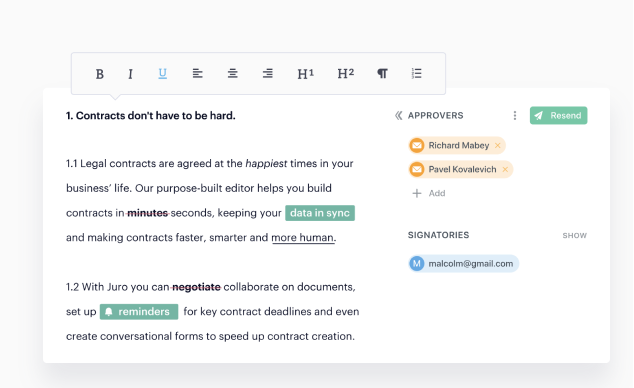Click the APPROVERS section title
634x388 pixels.
tap(435, 116)
